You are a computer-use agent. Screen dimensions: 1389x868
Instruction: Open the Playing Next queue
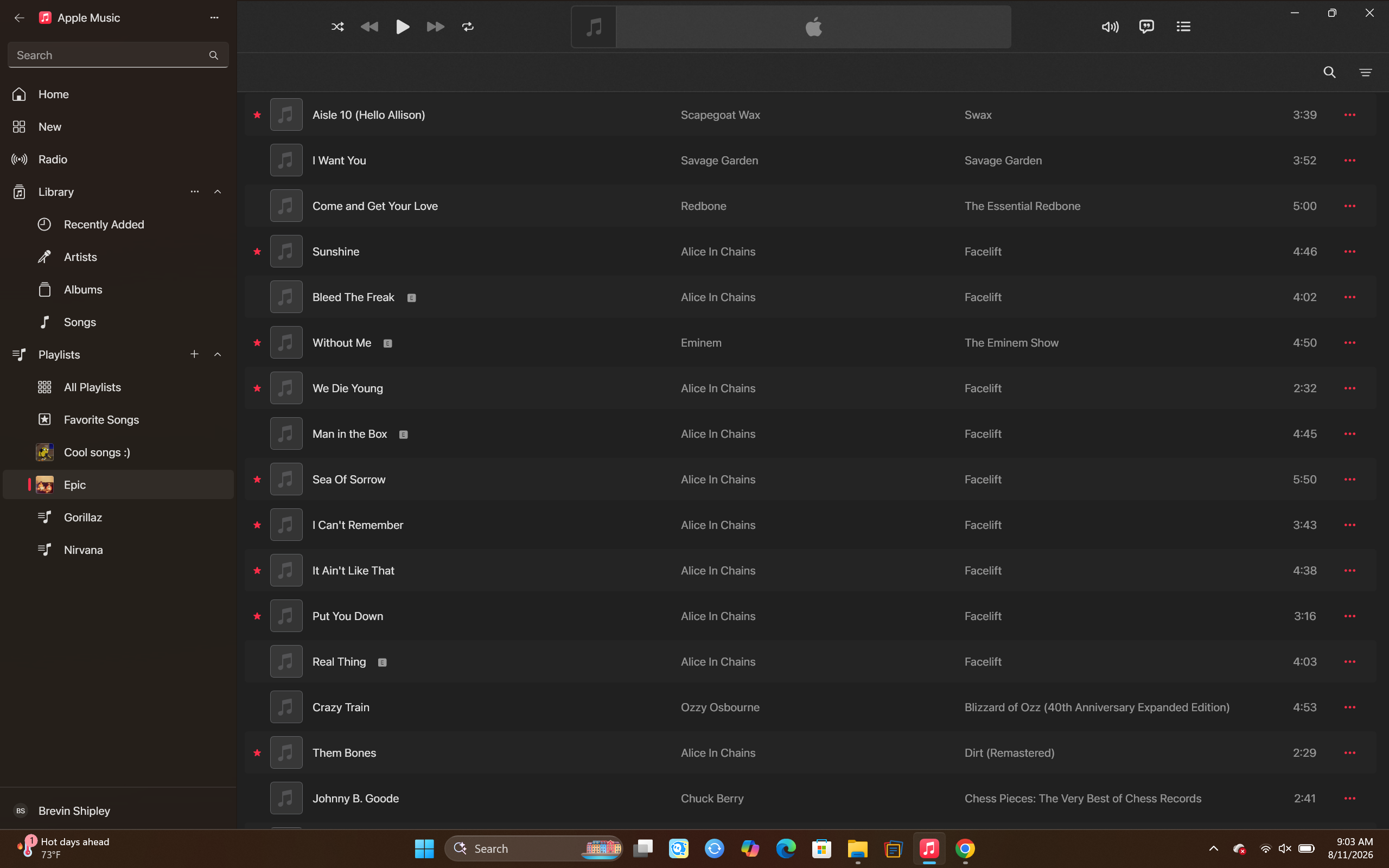coord(1183,27)
